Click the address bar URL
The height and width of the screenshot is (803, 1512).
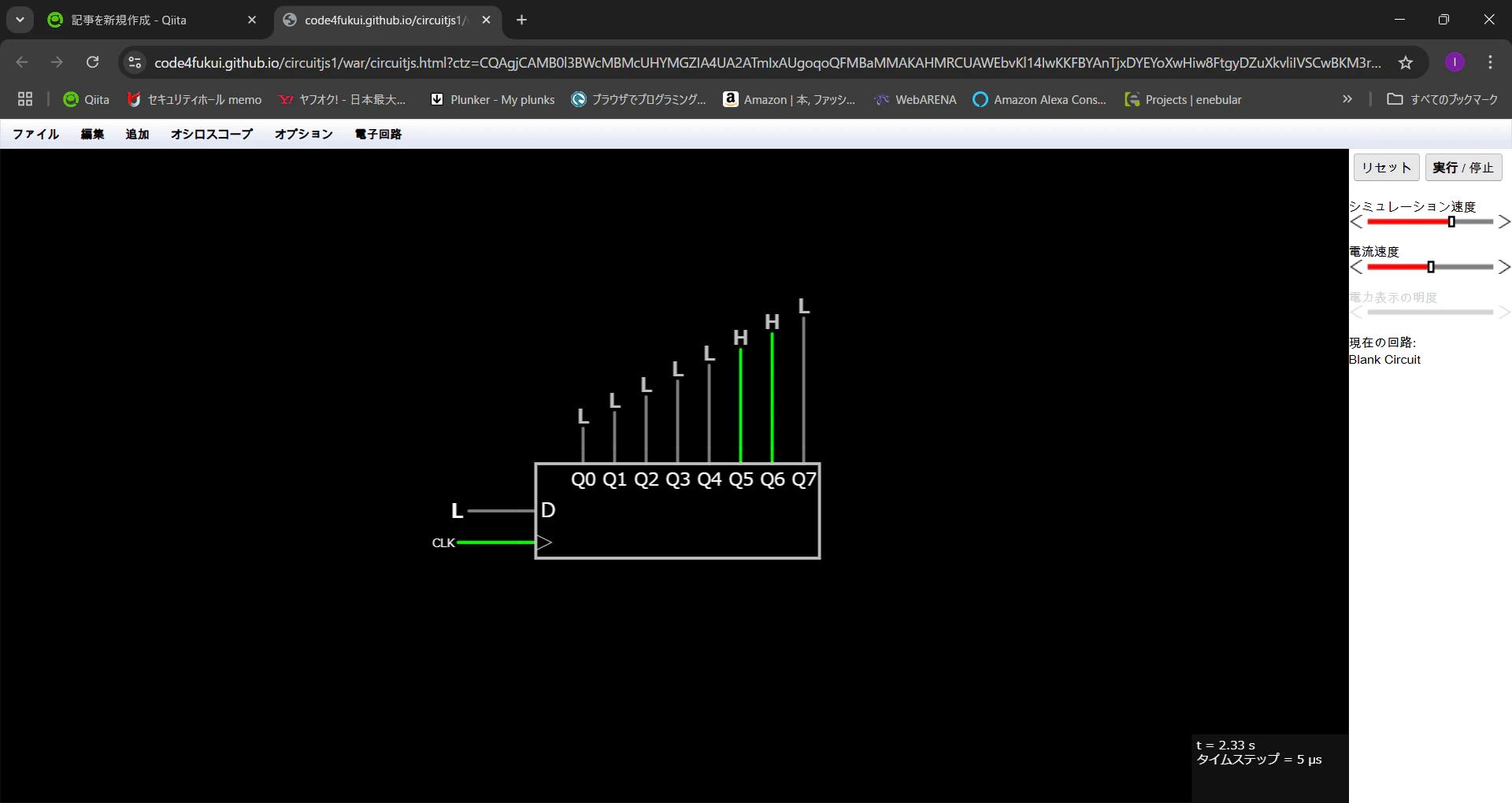click(767, 62)
